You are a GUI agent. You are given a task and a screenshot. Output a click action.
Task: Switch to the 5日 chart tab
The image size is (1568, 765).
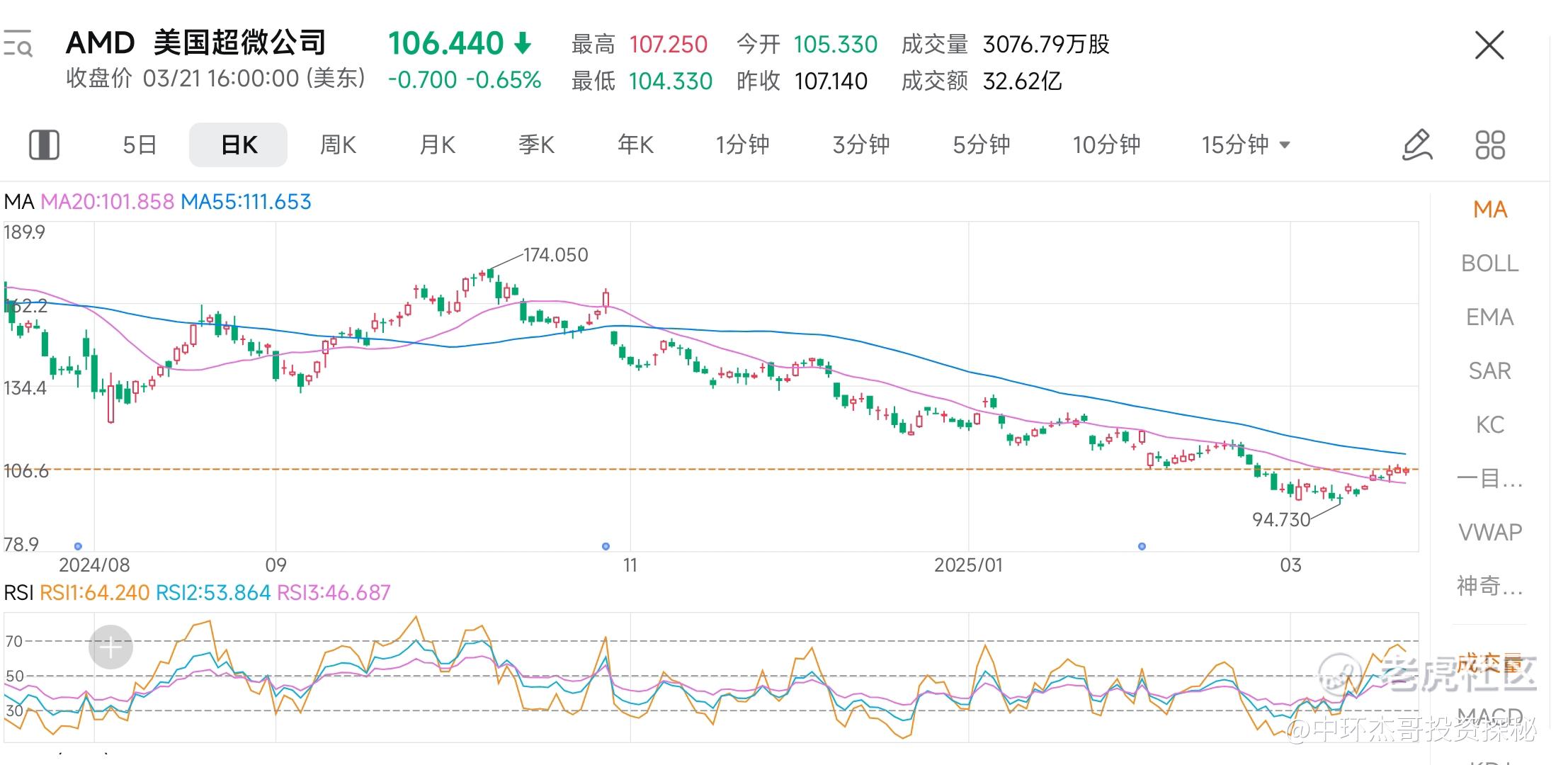pos(140,145)
